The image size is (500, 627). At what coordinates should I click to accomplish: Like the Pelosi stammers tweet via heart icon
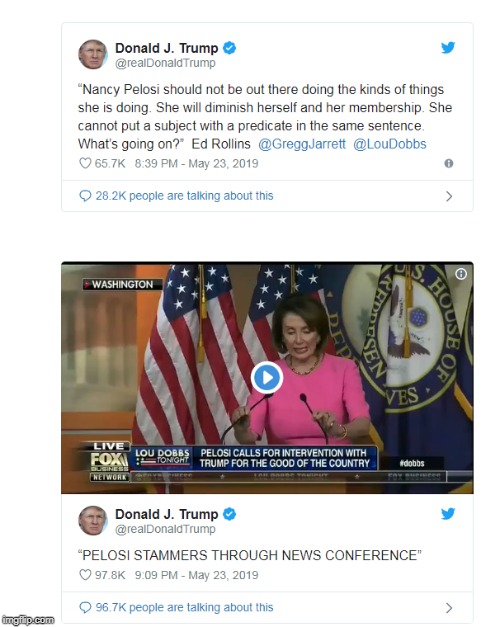(x=85, y=575)
